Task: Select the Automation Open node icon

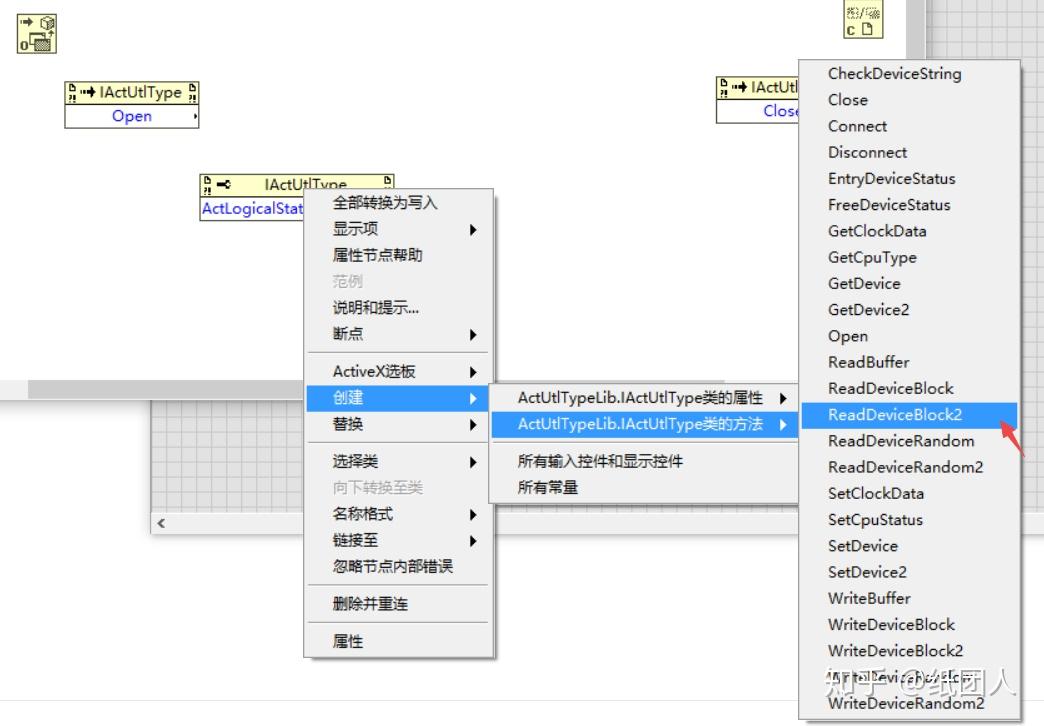Action: tap(36, 32)
